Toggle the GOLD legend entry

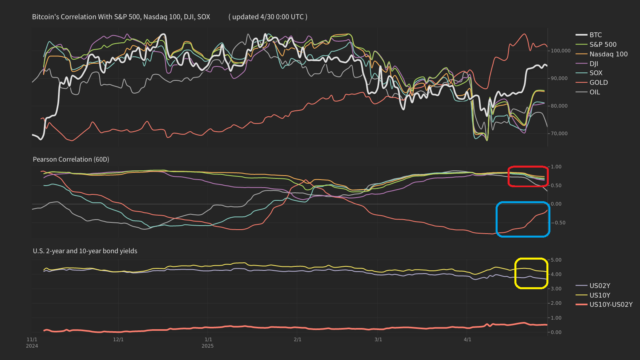pyautogui.click(x=591, y=82)
